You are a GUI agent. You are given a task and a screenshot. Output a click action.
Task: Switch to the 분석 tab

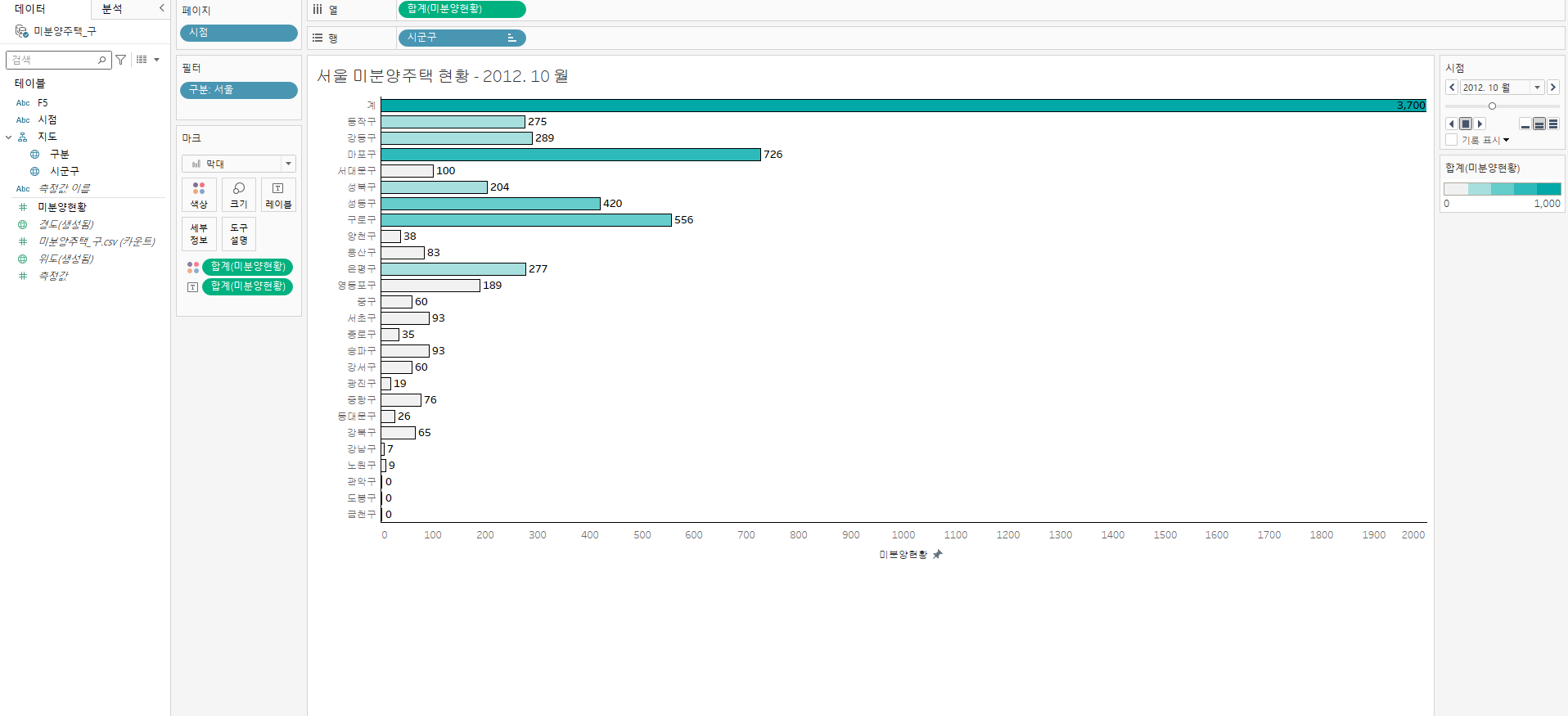tap(112, 9)
